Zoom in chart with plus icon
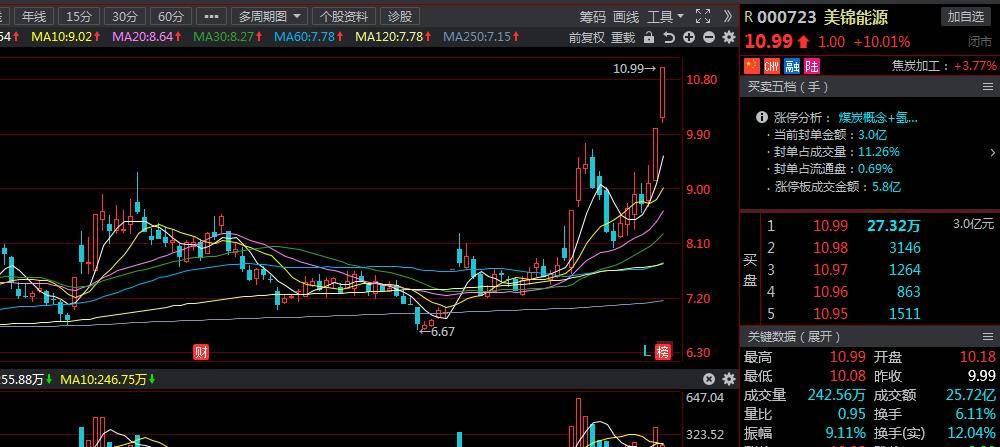The width and height of the screenshot is (1000, 447). tap(690, 37)
